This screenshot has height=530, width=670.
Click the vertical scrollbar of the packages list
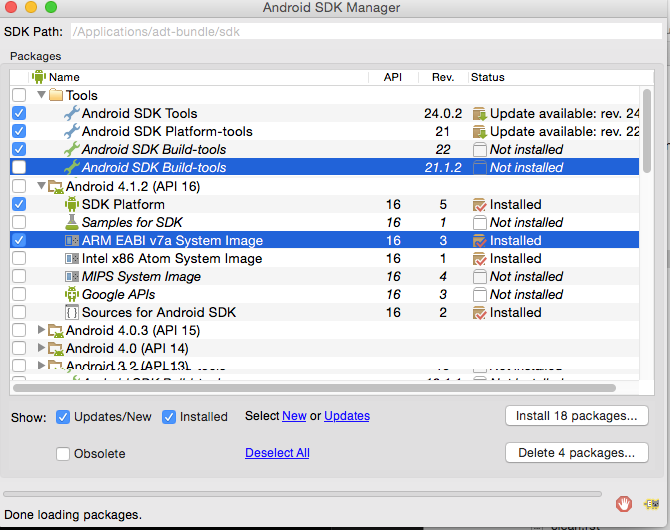click(x=647, y=131)
